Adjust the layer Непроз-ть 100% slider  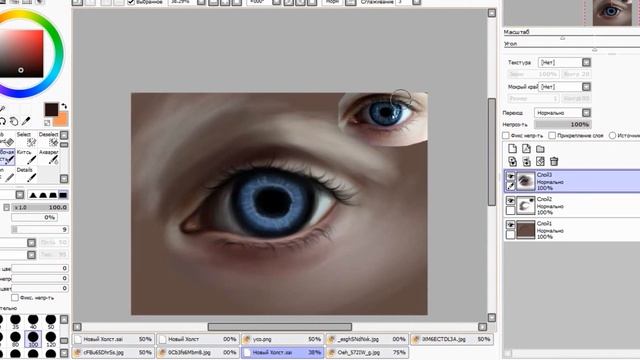562,124
